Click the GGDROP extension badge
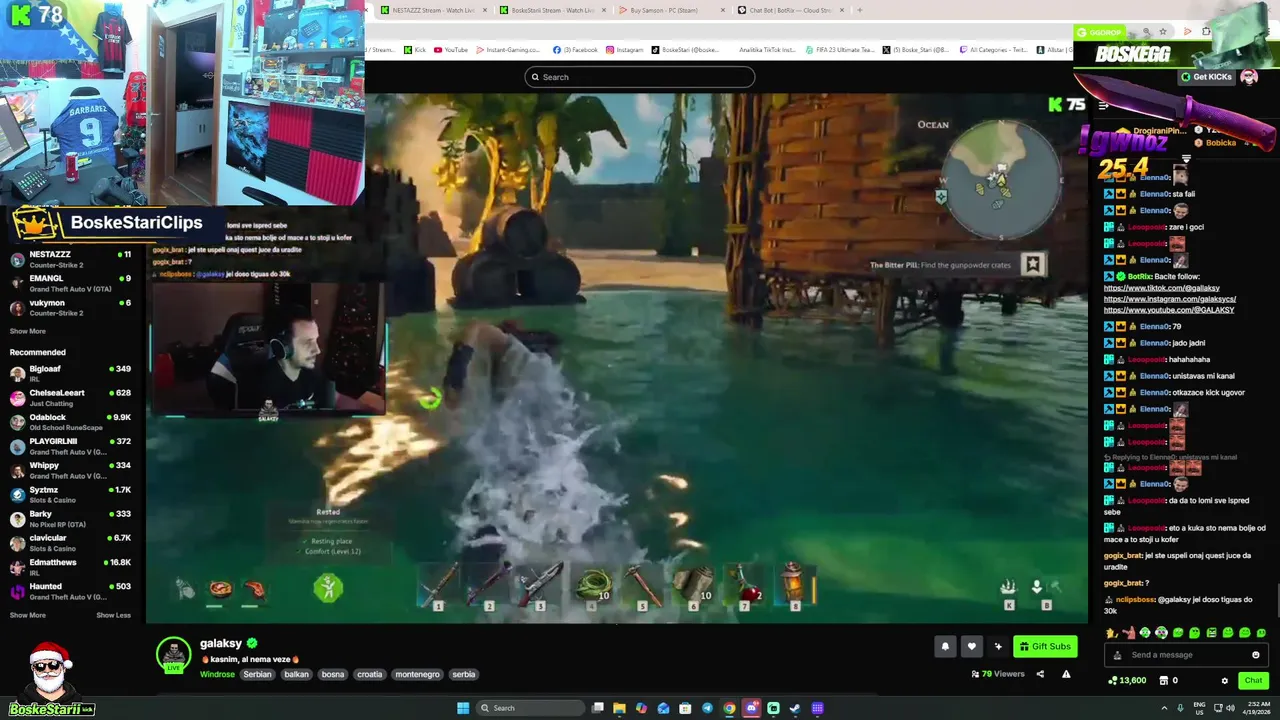Screen dimensions: 1280x720 click(1100, 32)
